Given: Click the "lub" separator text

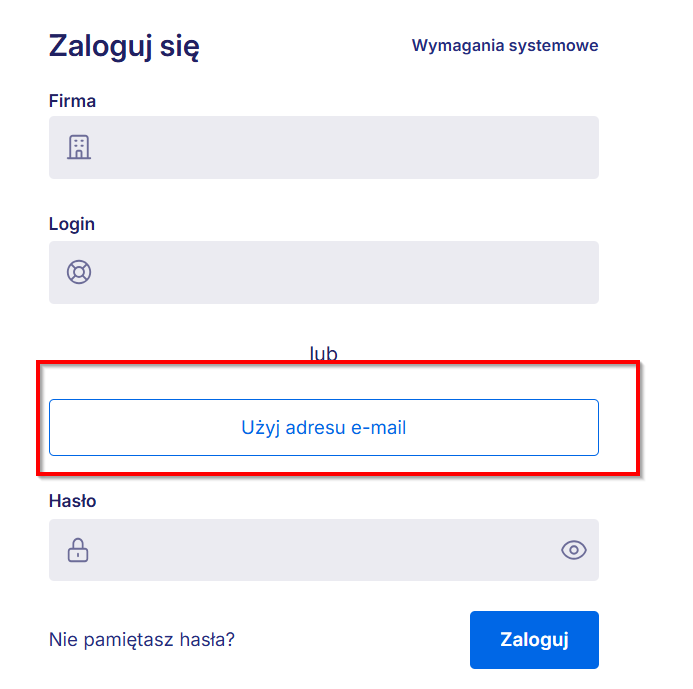Looking at the screenshot, I should (324, 353).
